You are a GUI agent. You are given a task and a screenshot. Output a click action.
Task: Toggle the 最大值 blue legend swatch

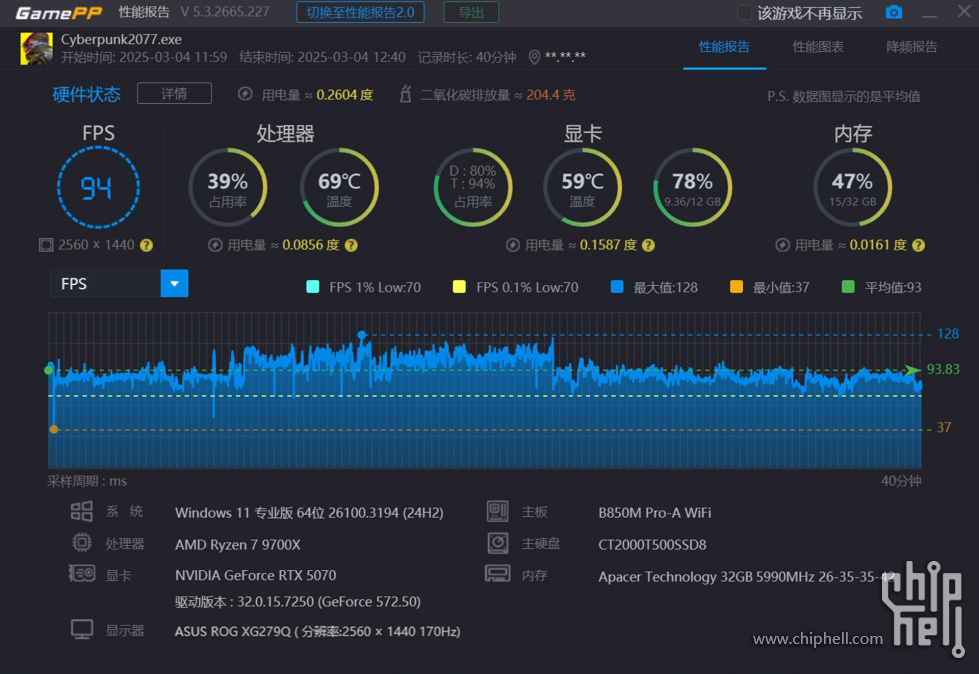[x=617, y=287]
